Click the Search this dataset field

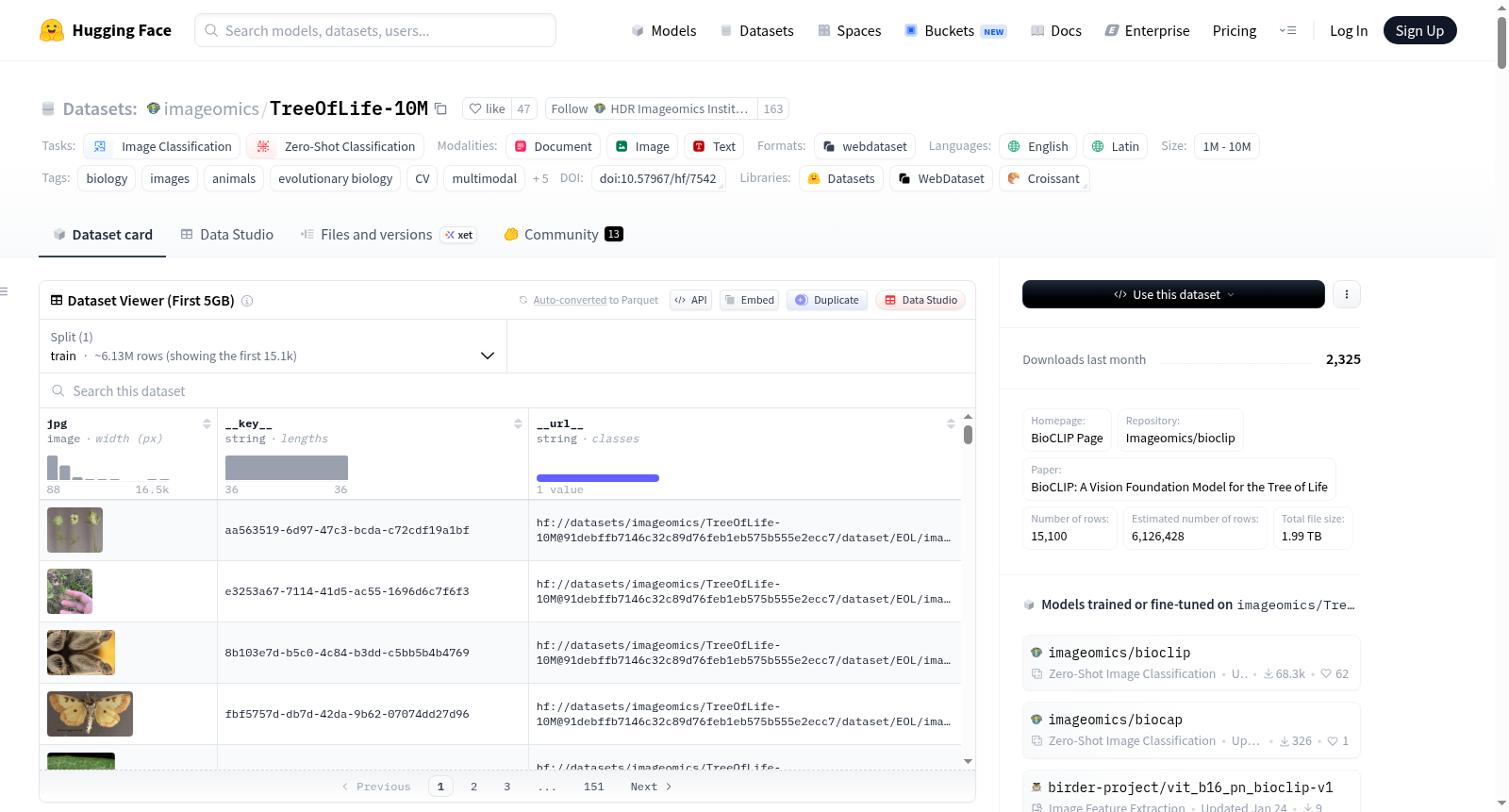point(507,390)
